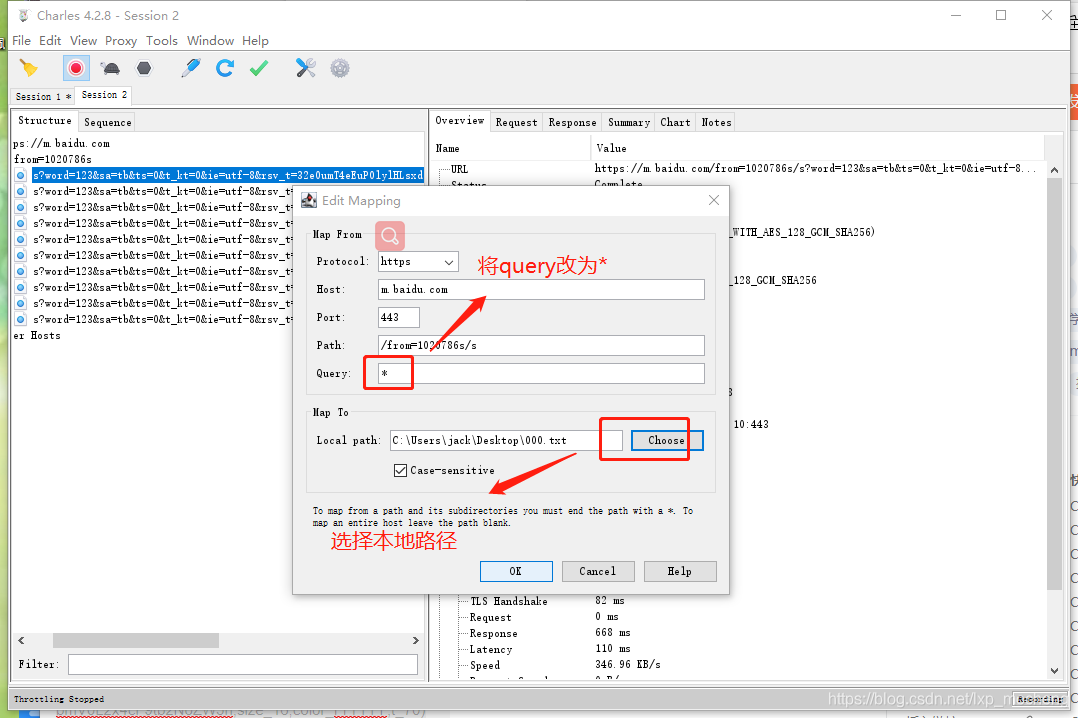Click the Cancel button in Edit Mapping

[597, 572]
